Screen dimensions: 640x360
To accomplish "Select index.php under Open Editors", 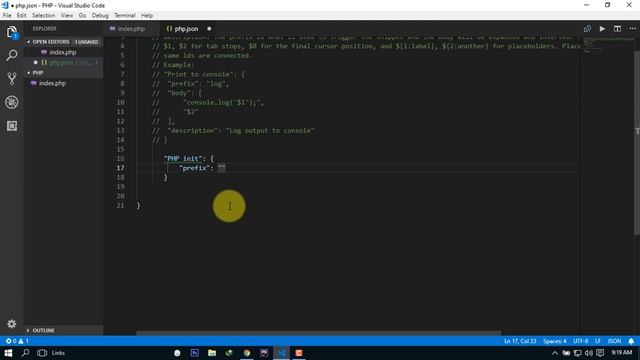I will 63,52.
